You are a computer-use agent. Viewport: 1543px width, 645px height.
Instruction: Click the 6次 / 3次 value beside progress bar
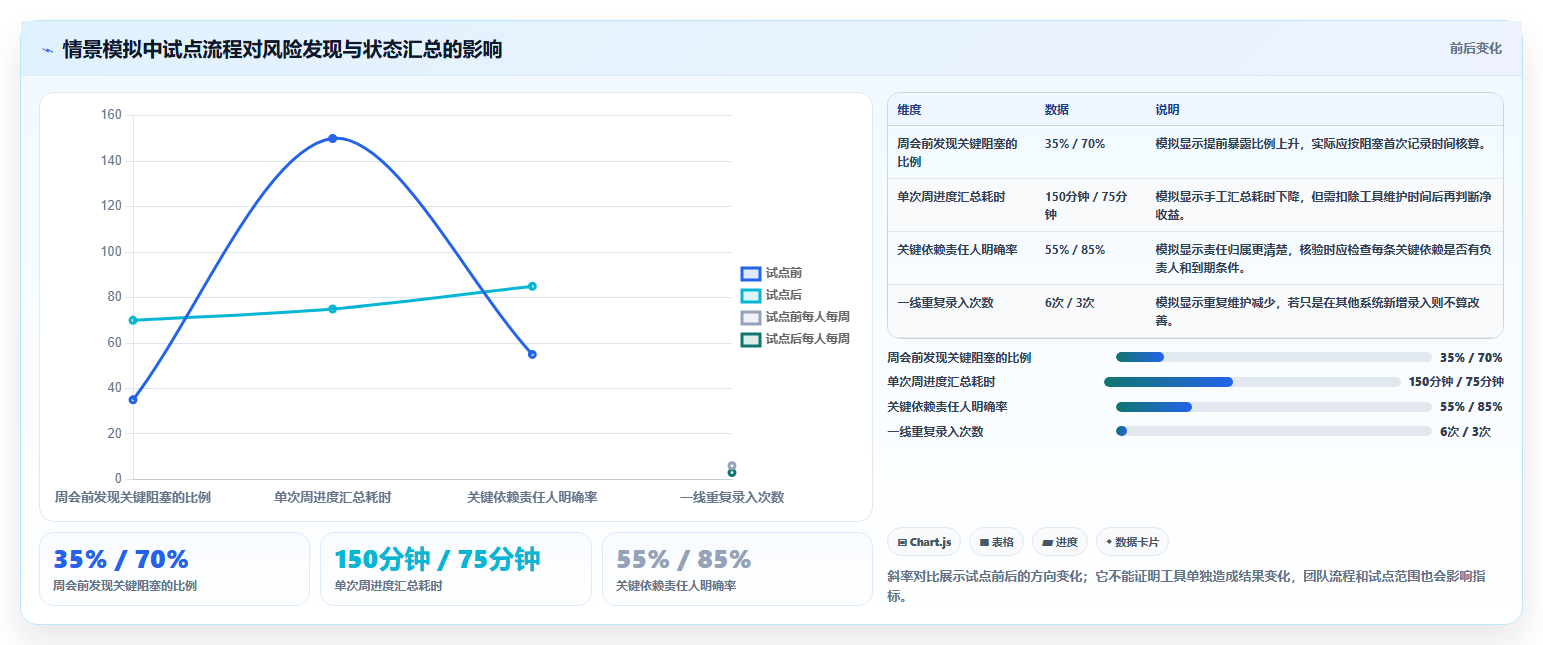[x=1465, y=432]
